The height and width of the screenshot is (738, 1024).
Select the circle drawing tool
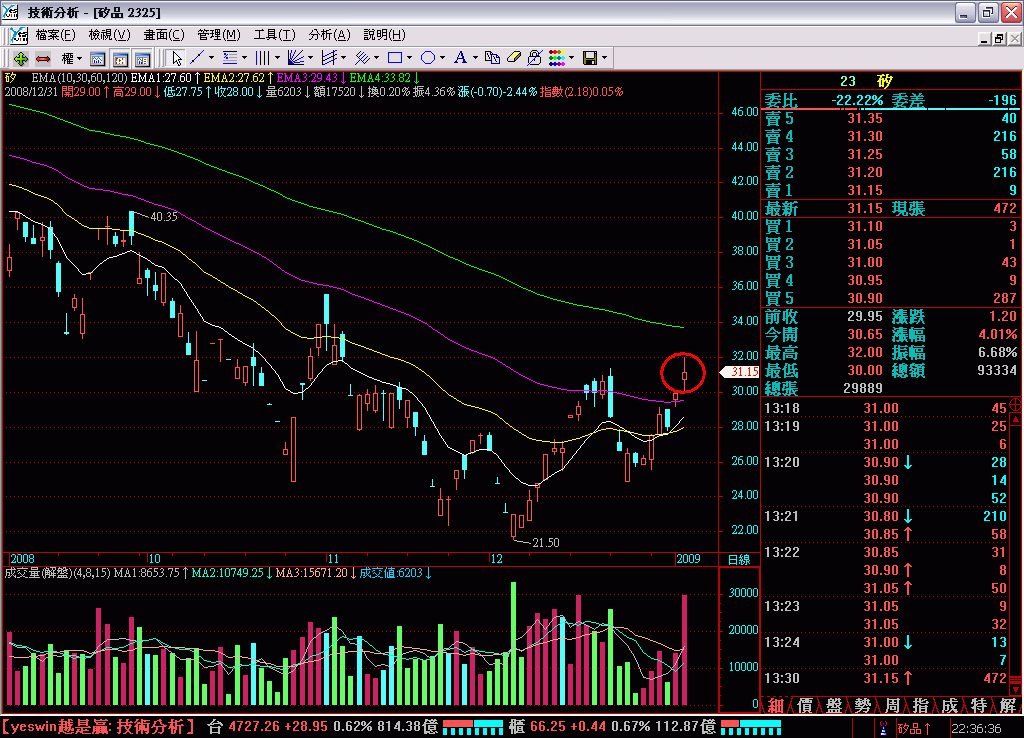pyautogui.click(x=428, y=59)
